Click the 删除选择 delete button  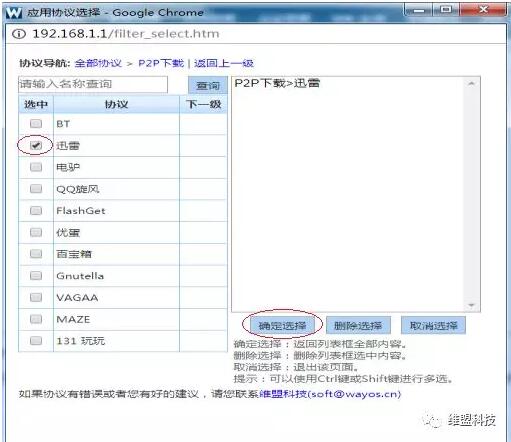[358, 325]
